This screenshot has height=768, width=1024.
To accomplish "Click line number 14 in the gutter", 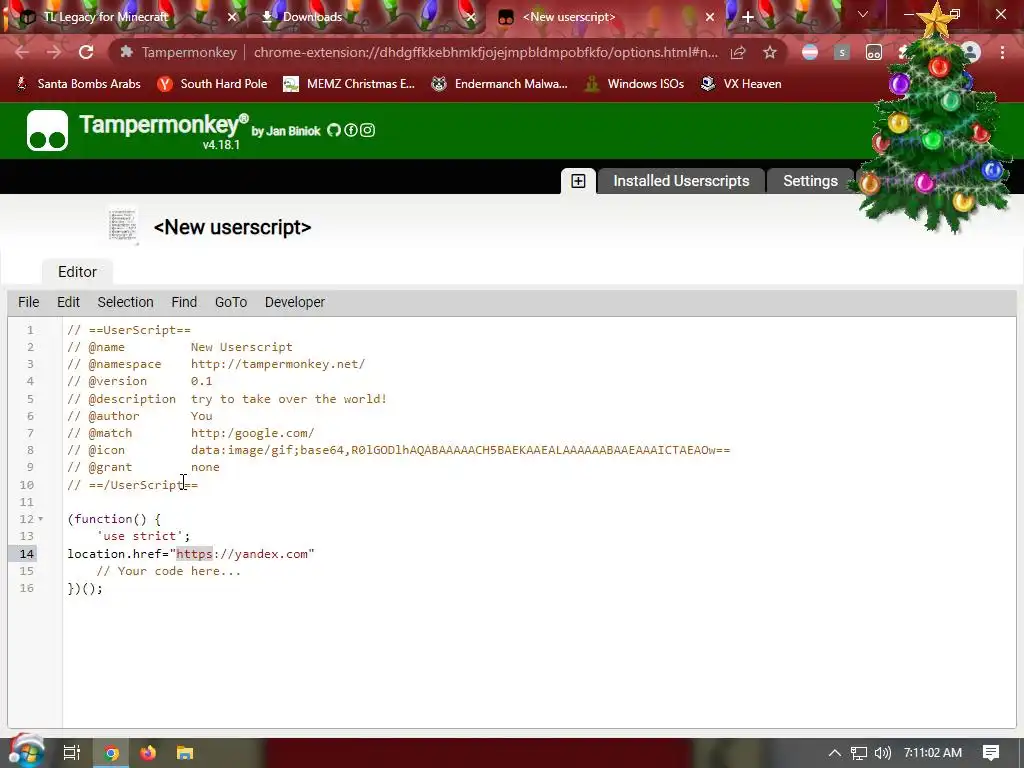I will (26, 554).
